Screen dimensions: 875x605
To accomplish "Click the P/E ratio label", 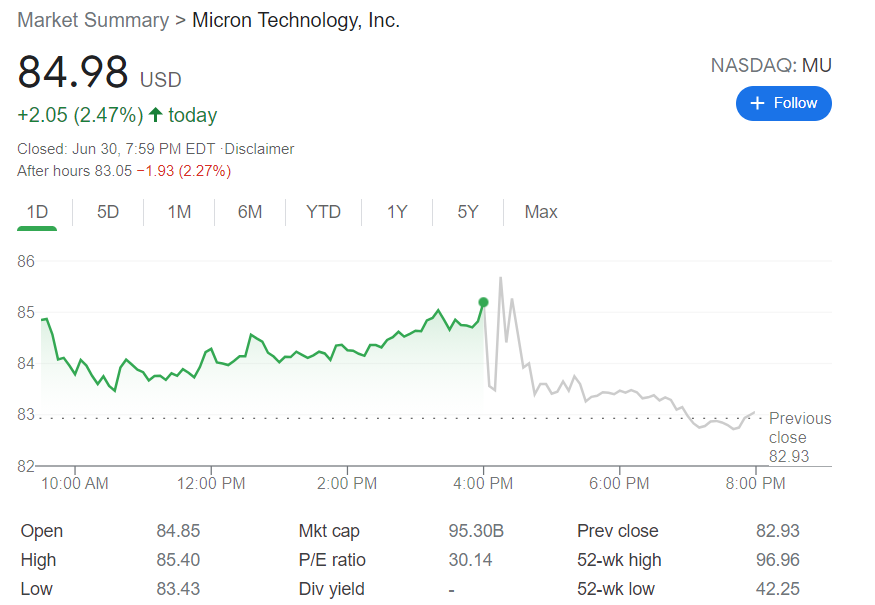I will point(332,560).
